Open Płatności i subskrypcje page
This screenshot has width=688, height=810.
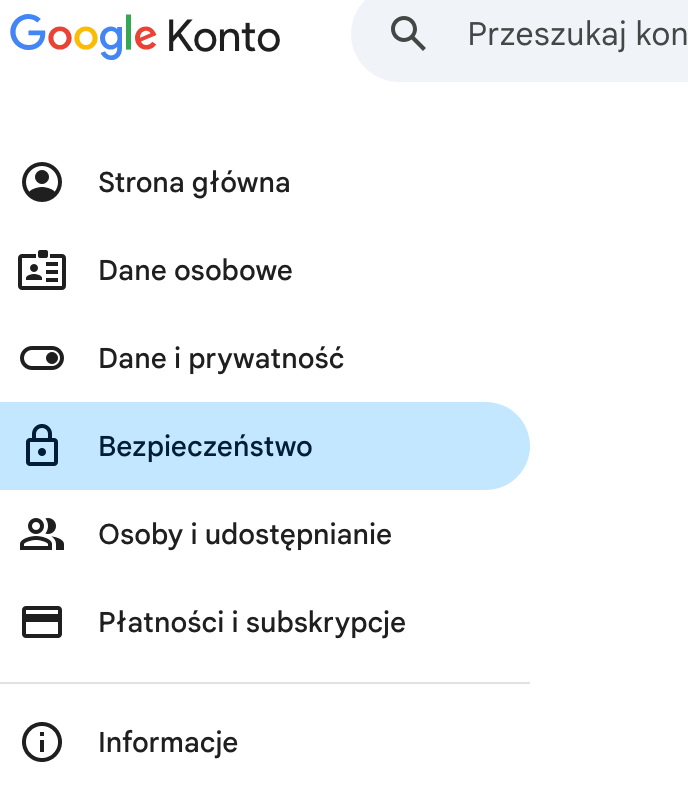(251, 622)
